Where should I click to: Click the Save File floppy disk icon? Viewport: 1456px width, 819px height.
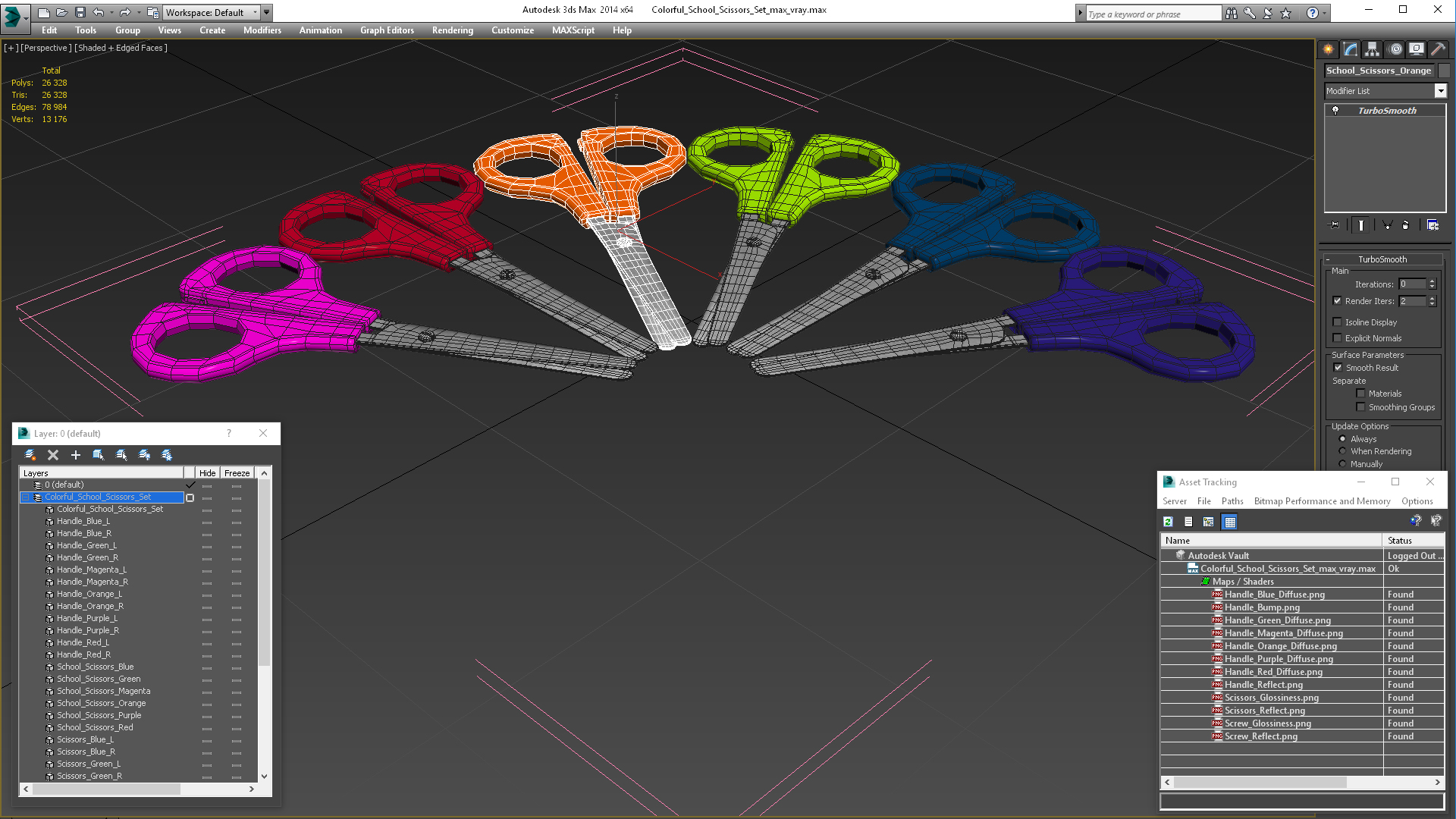coord(80,13)
